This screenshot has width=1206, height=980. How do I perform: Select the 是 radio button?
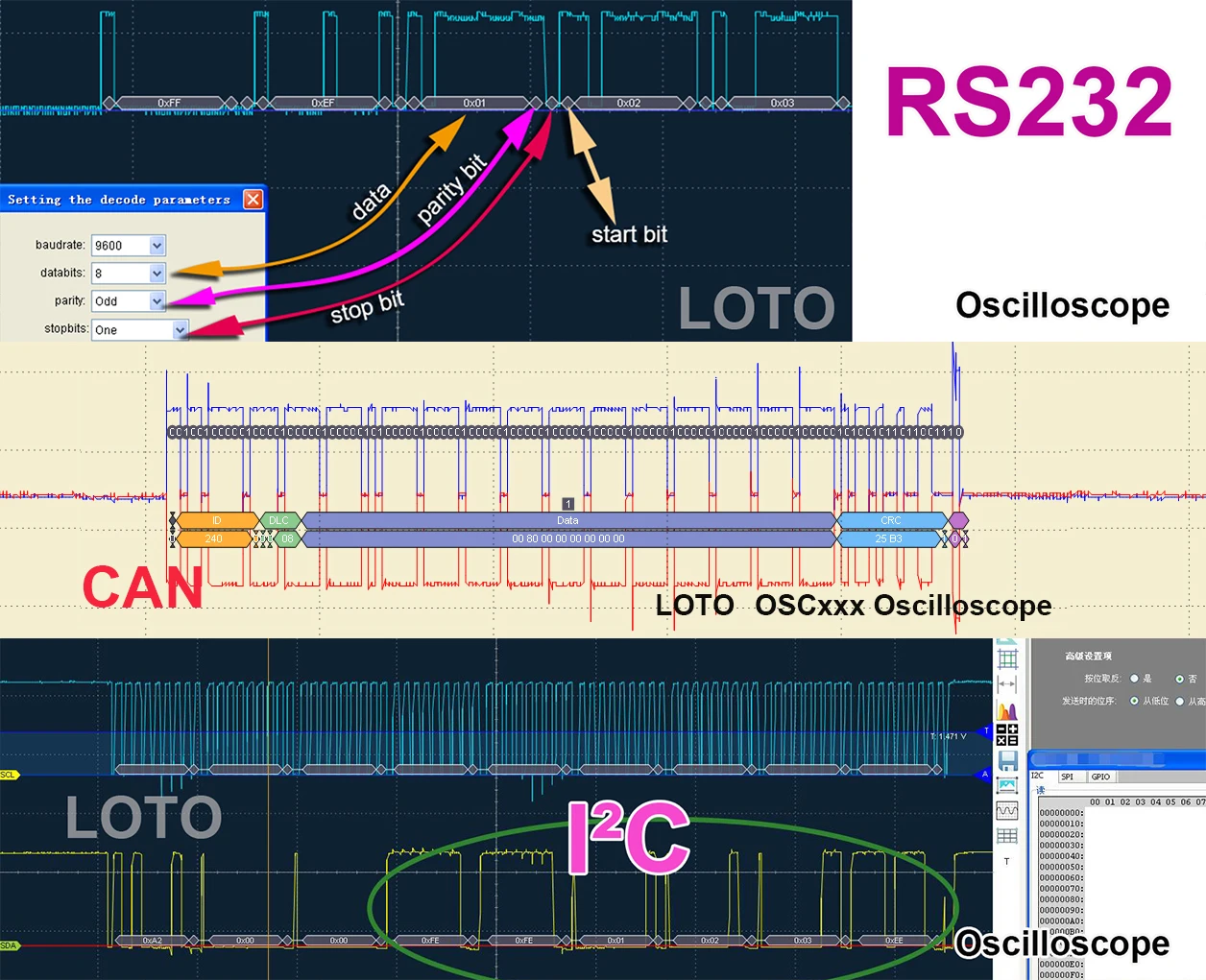(x=1134, y=679)
